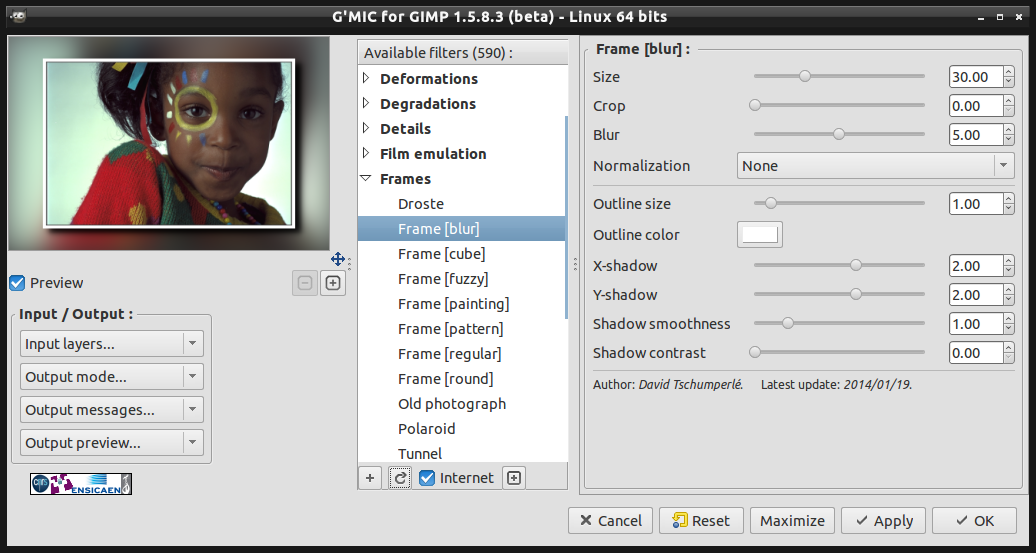Screen dimensions: 1036x553
Task: Click the ENSICAEN logo banner
Action: [81, 484]
